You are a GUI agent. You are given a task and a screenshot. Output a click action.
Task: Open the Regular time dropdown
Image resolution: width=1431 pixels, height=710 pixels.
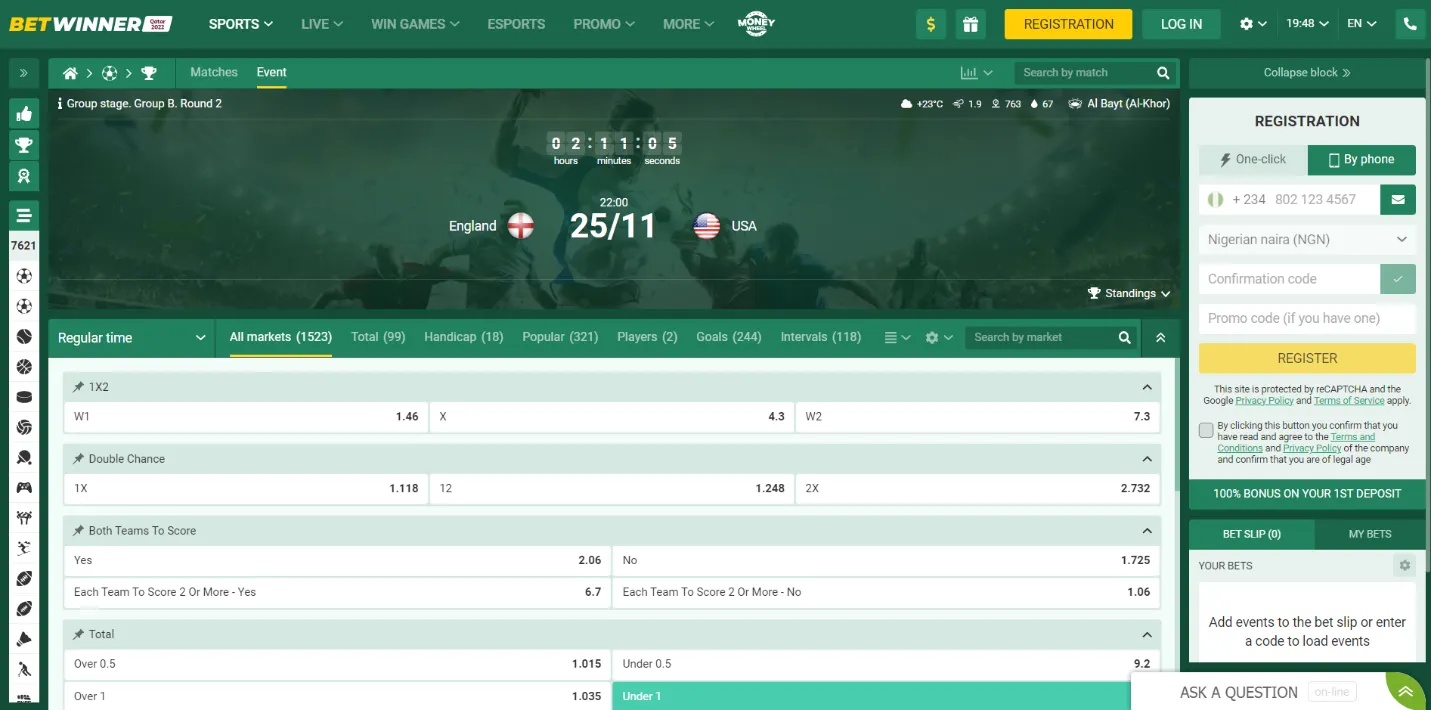[130, 337]
